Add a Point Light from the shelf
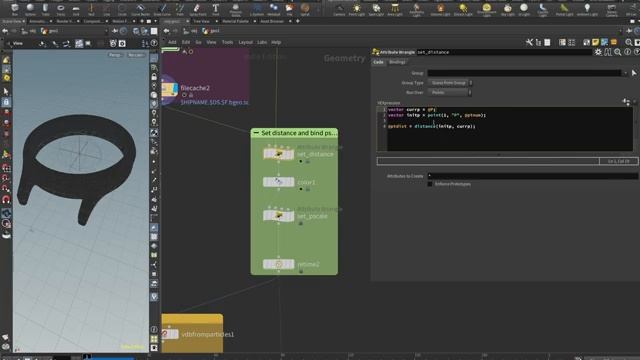Image resolution: width=640 pixels, height=360 pixels. [x=356, y=9]
